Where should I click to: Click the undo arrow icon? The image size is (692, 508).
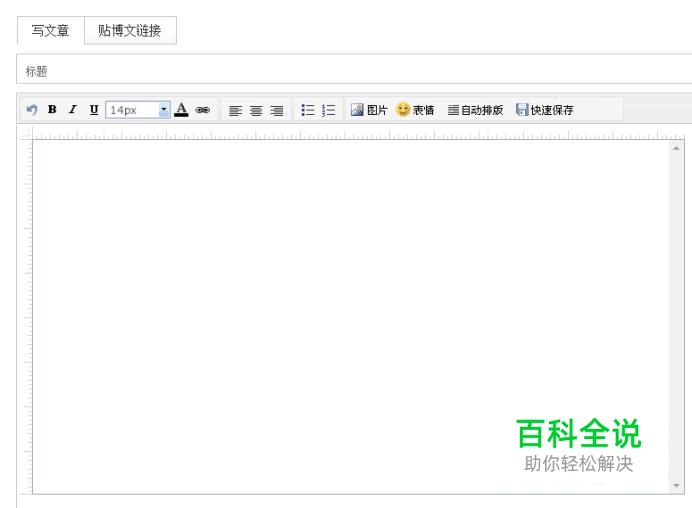click(x=32, y=109)
